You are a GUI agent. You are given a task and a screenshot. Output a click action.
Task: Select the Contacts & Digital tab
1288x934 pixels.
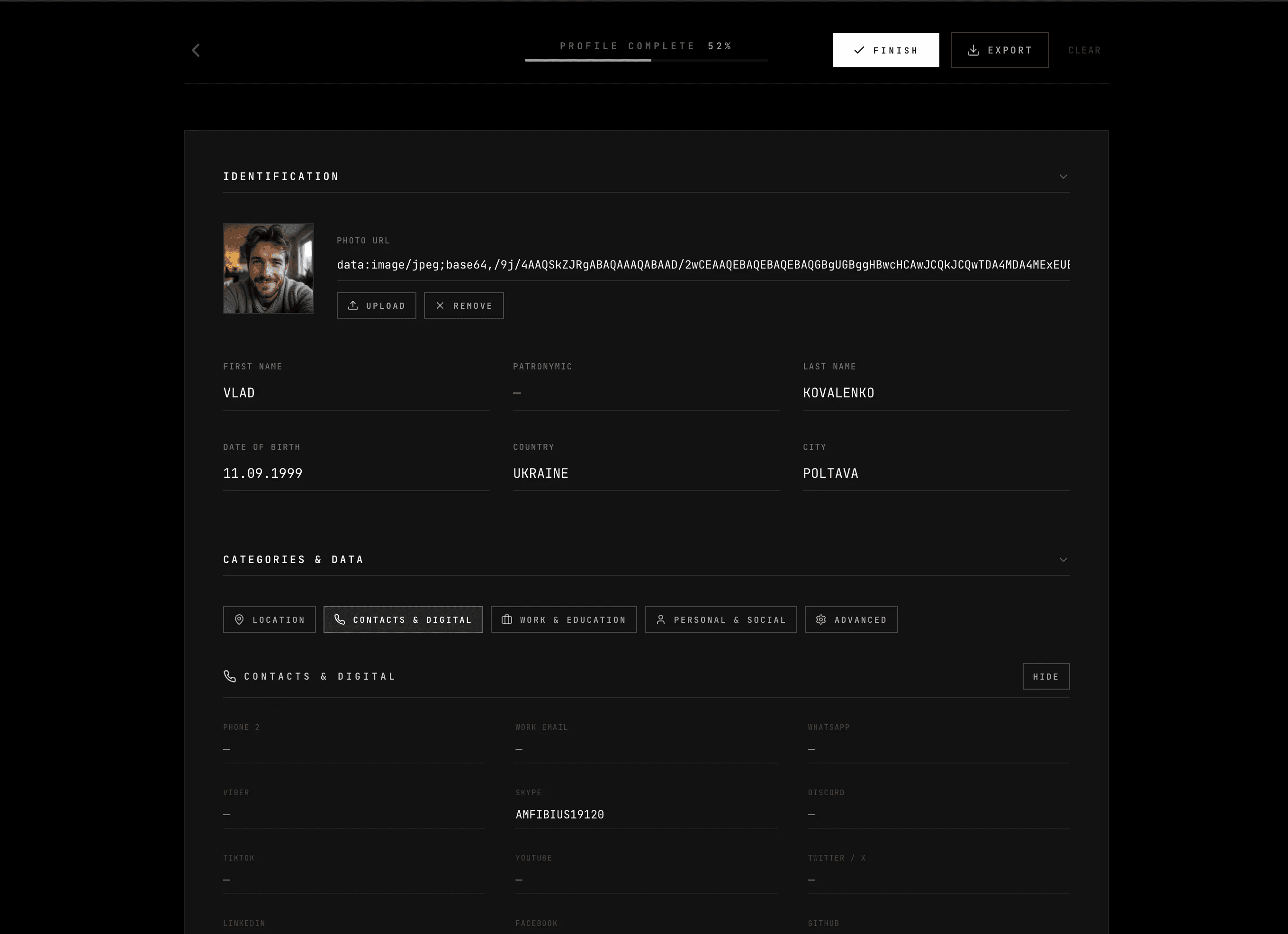(403, 620)
